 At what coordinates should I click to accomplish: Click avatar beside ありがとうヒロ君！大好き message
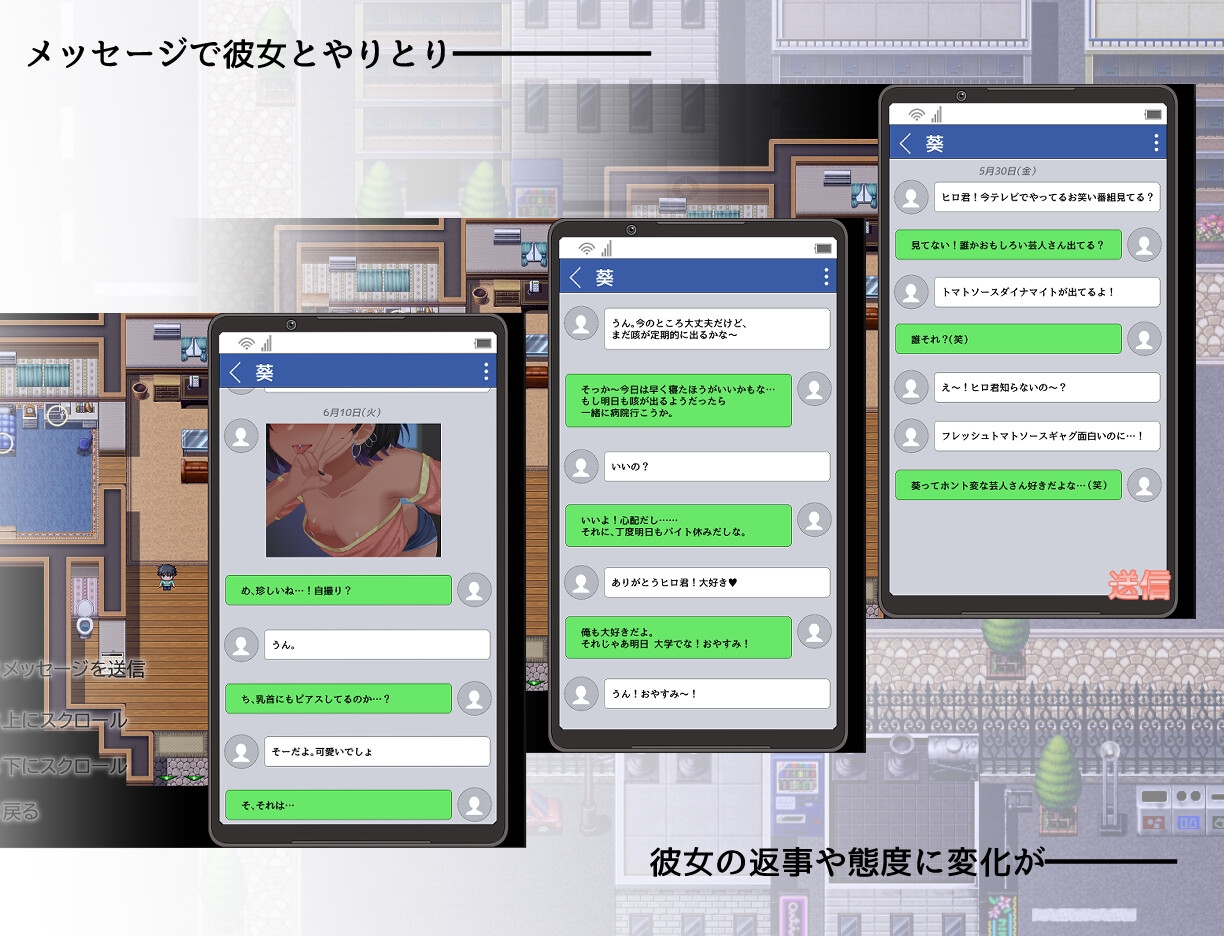(581, 582)
